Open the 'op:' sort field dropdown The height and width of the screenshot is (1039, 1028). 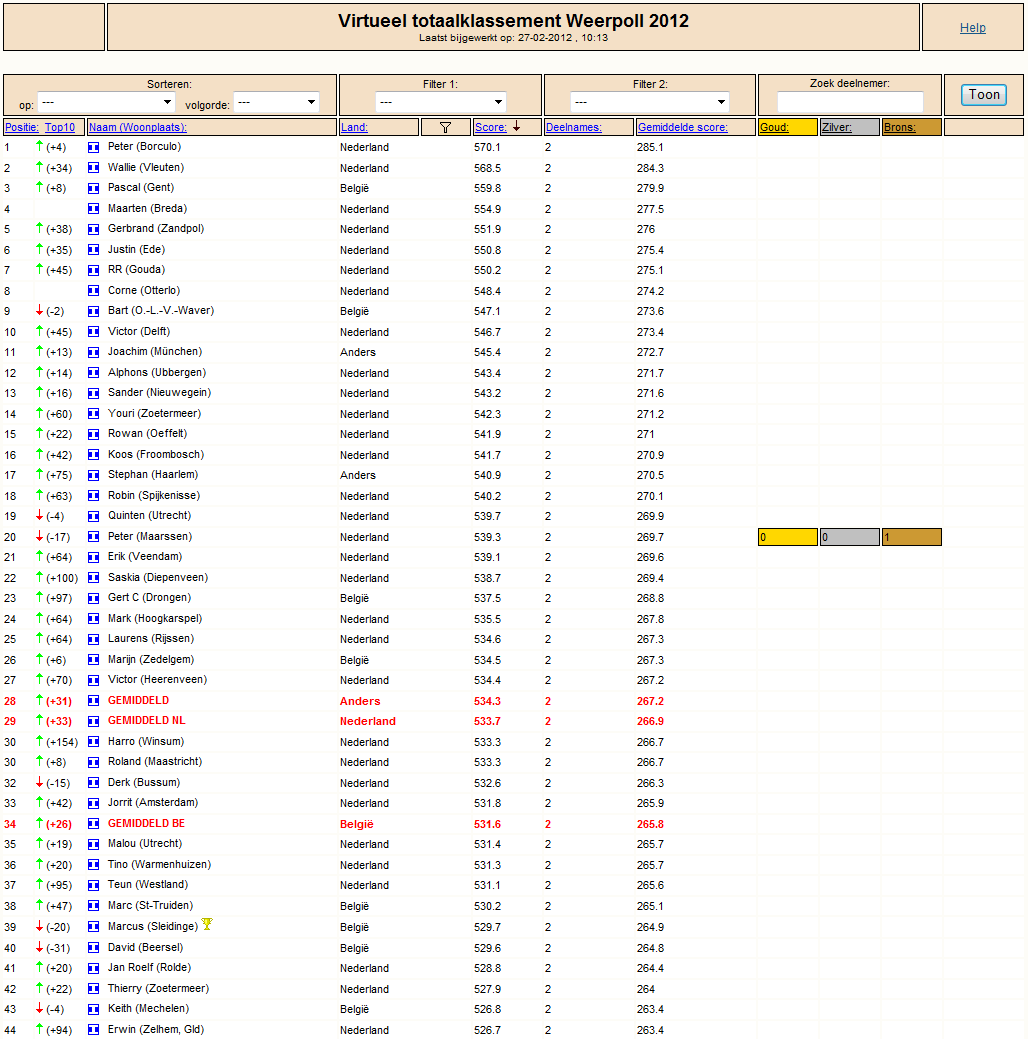(x=106, y=102)
